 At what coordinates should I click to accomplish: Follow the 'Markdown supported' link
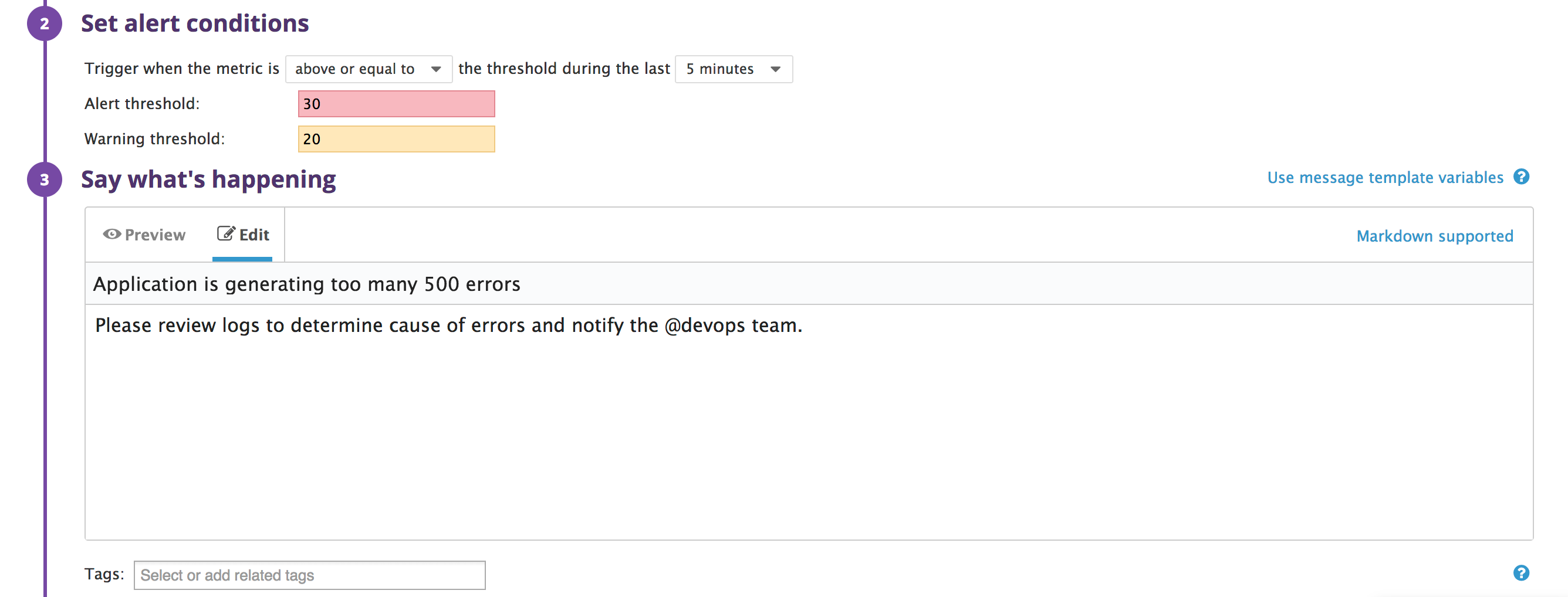pyautogui.click(x=1434, y=236)
